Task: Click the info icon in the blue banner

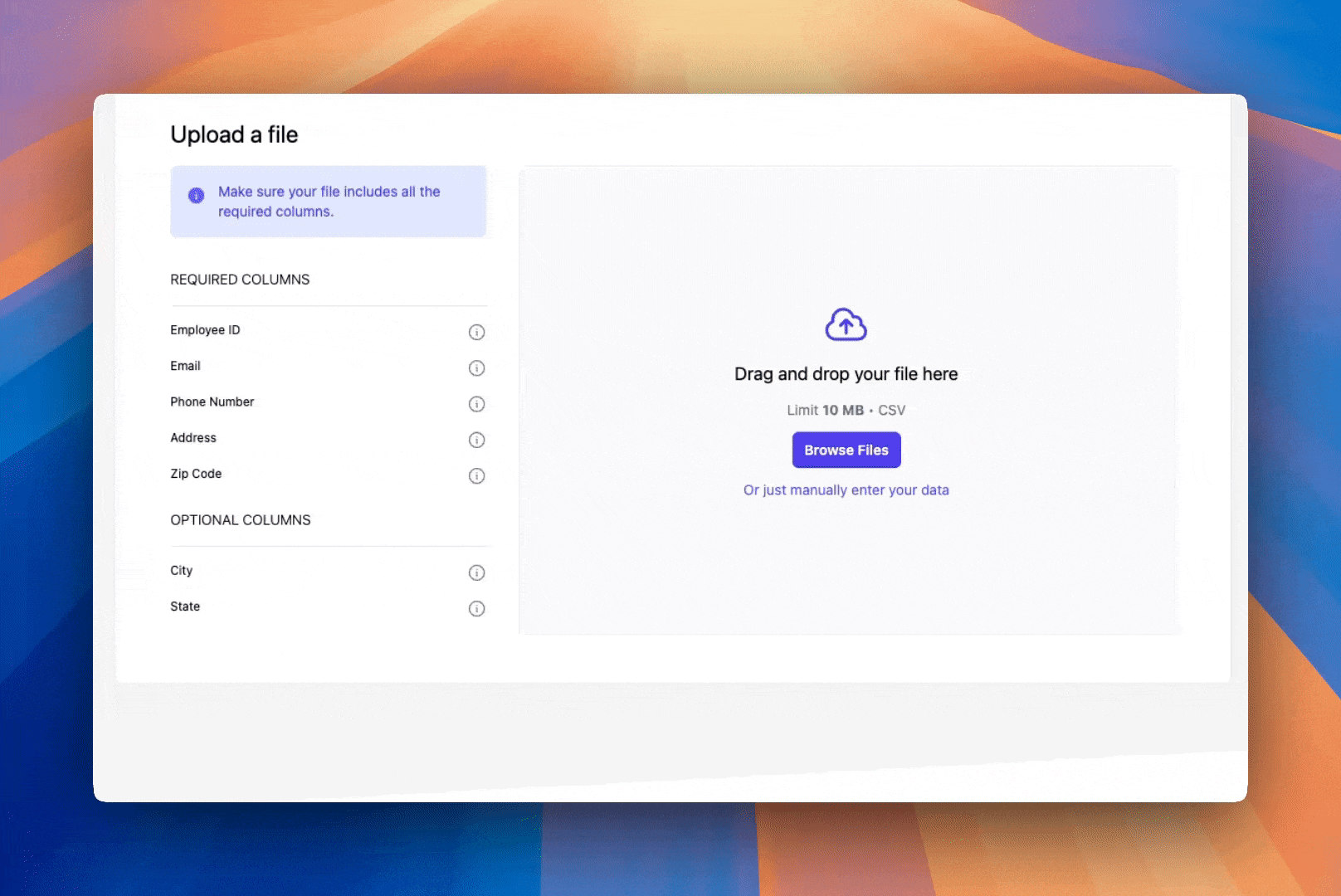Action: (196, 195)
